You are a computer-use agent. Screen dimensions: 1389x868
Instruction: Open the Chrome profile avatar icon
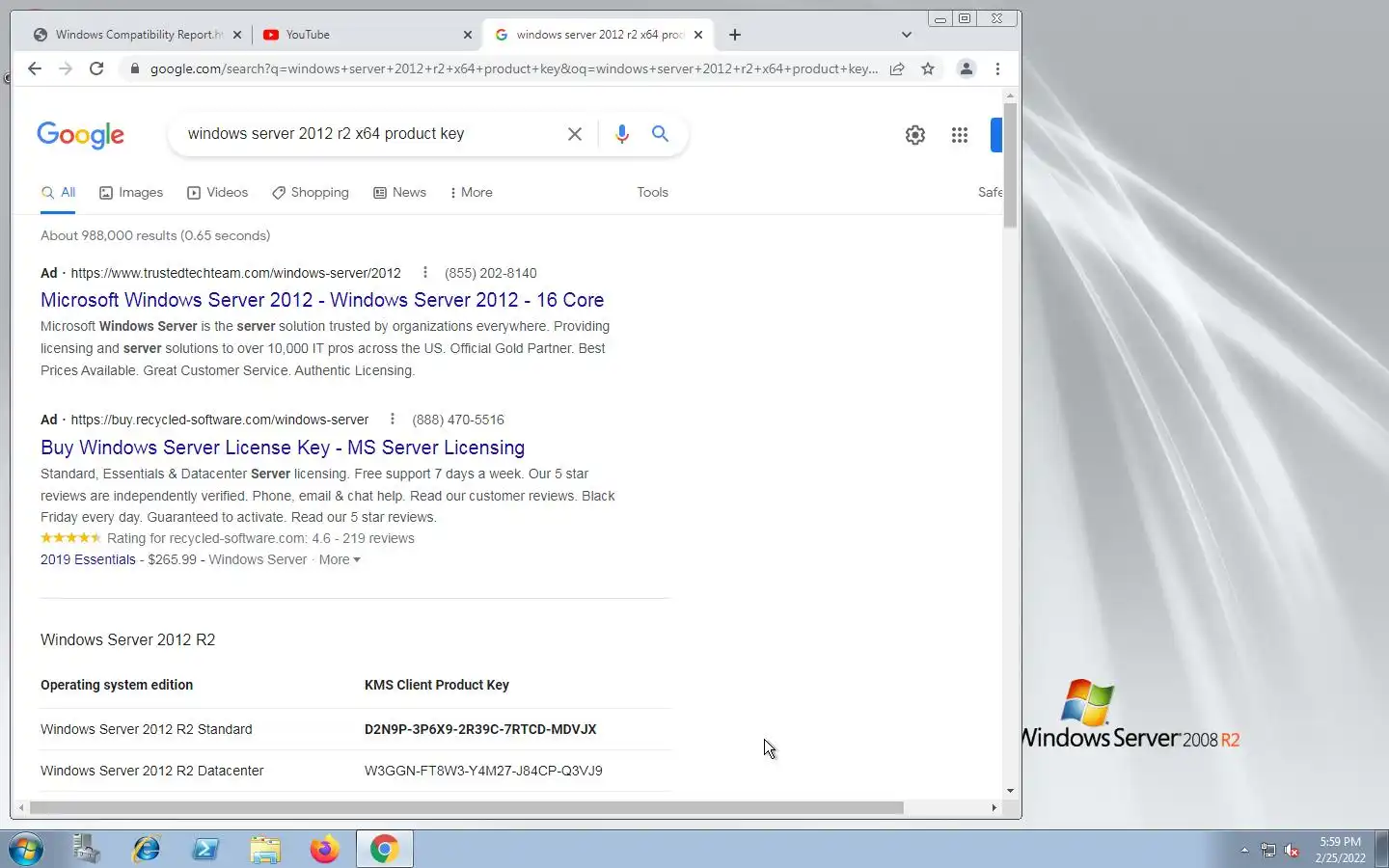tap(966, 68)
